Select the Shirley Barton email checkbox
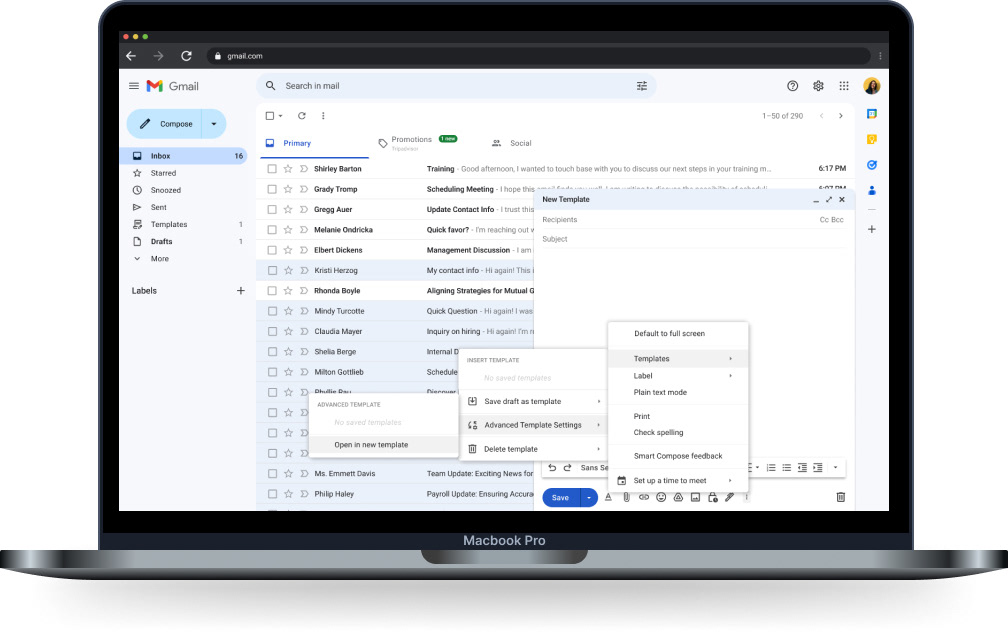 272,168
